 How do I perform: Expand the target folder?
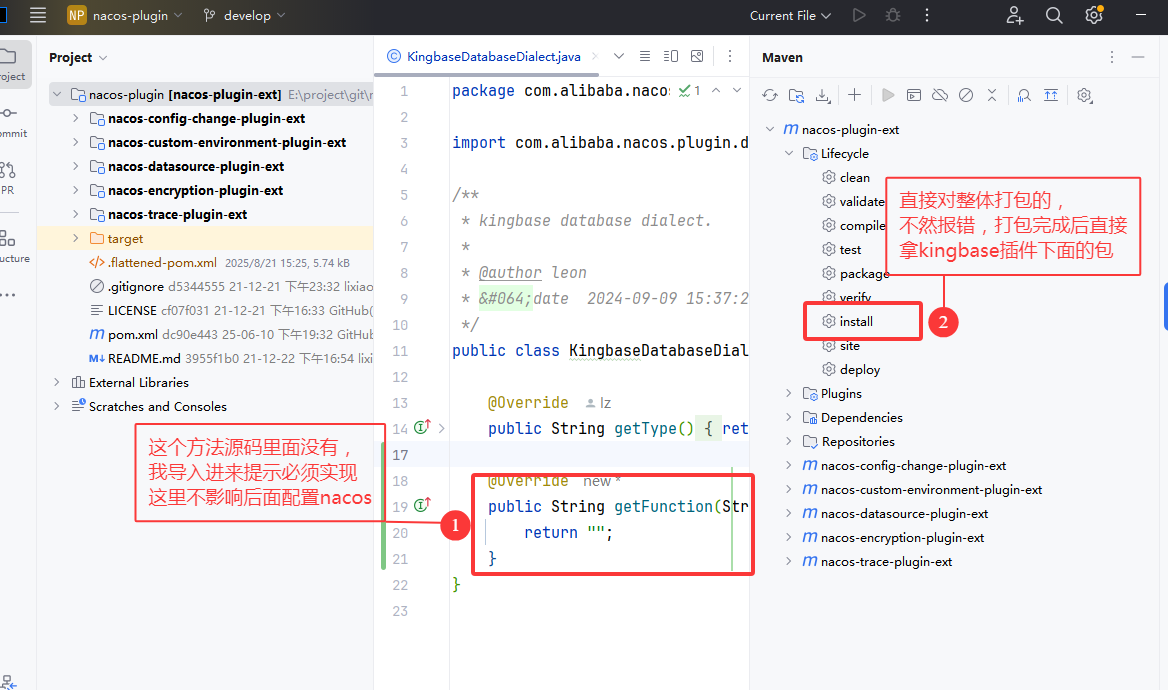coord(75,238)
